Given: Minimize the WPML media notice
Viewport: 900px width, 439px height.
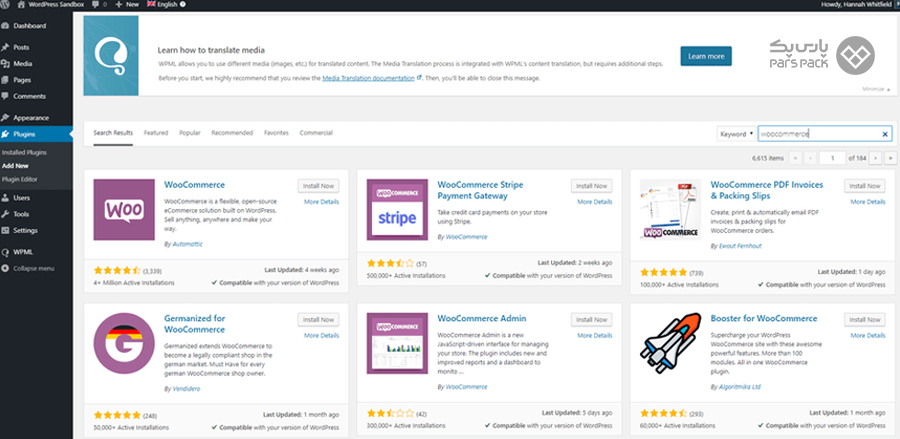Looking at the screenshot, I should coord(876,90).
